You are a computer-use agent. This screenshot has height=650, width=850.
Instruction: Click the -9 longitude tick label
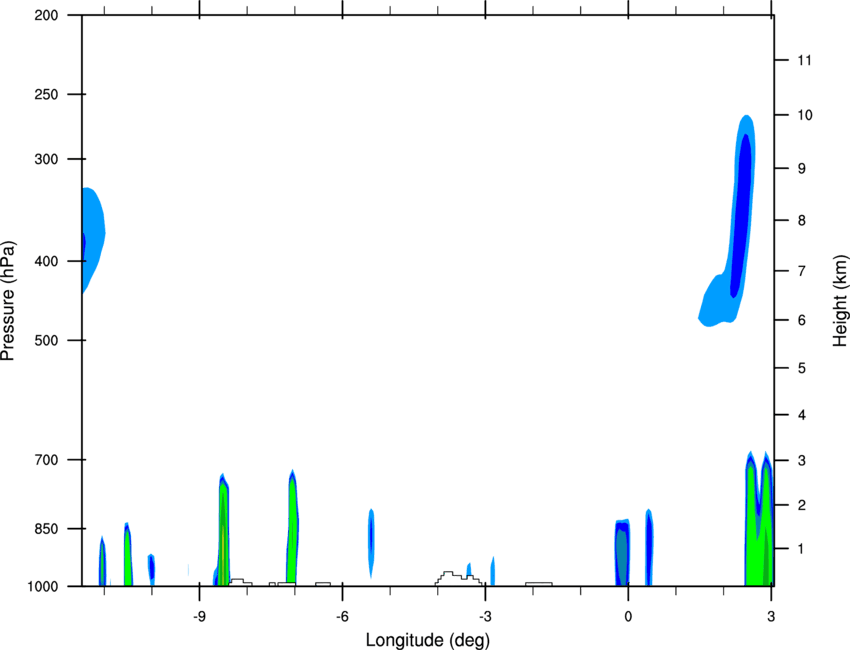pyautogui.click(x=199, y=617)
